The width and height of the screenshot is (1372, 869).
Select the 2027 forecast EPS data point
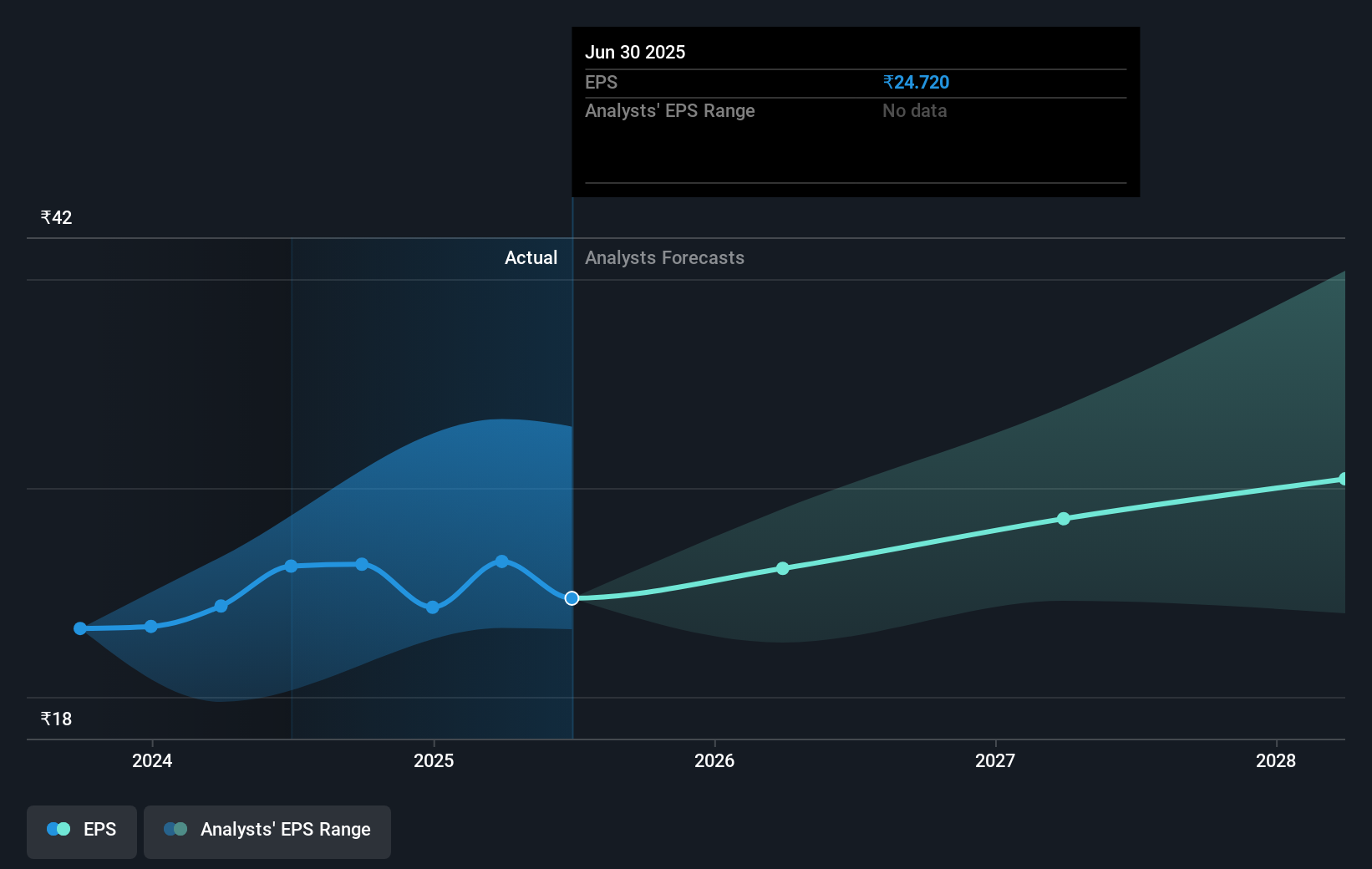coord(1063,519)
